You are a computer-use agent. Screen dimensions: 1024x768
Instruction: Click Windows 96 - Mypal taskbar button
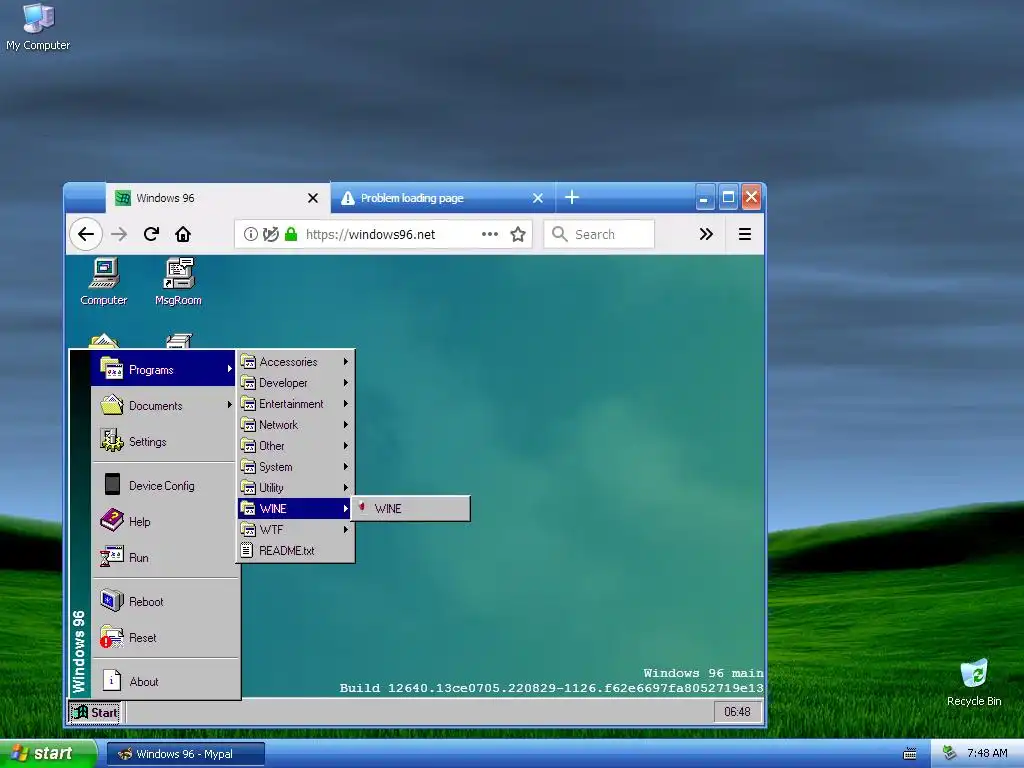pyautogui.click(x=185, y=754)
